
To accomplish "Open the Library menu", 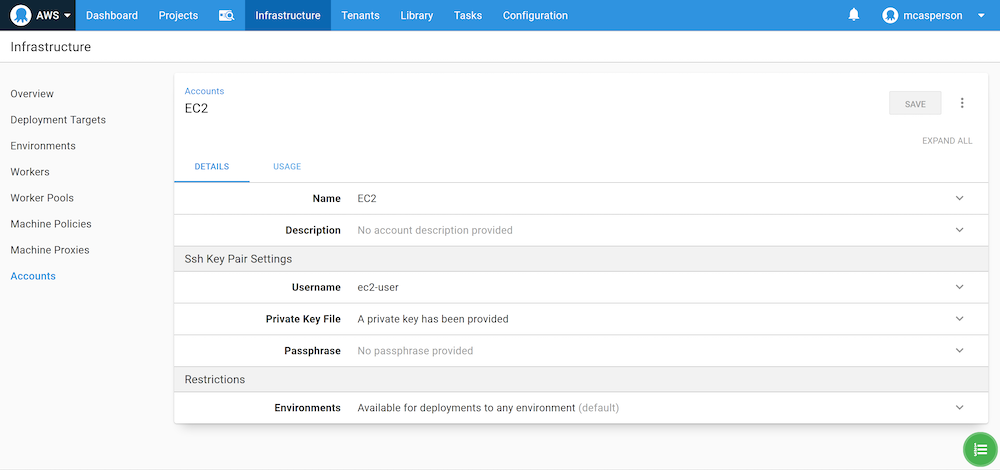I will [x=416, y=16].
